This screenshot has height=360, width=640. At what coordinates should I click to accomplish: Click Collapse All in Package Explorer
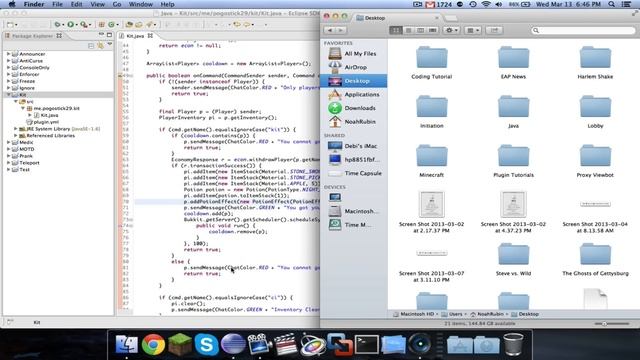(x=91, y=46)
